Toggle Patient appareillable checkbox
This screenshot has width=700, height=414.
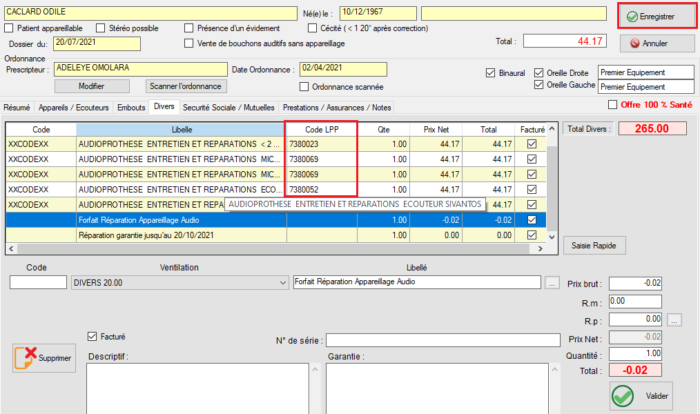(x=9, y=28)
